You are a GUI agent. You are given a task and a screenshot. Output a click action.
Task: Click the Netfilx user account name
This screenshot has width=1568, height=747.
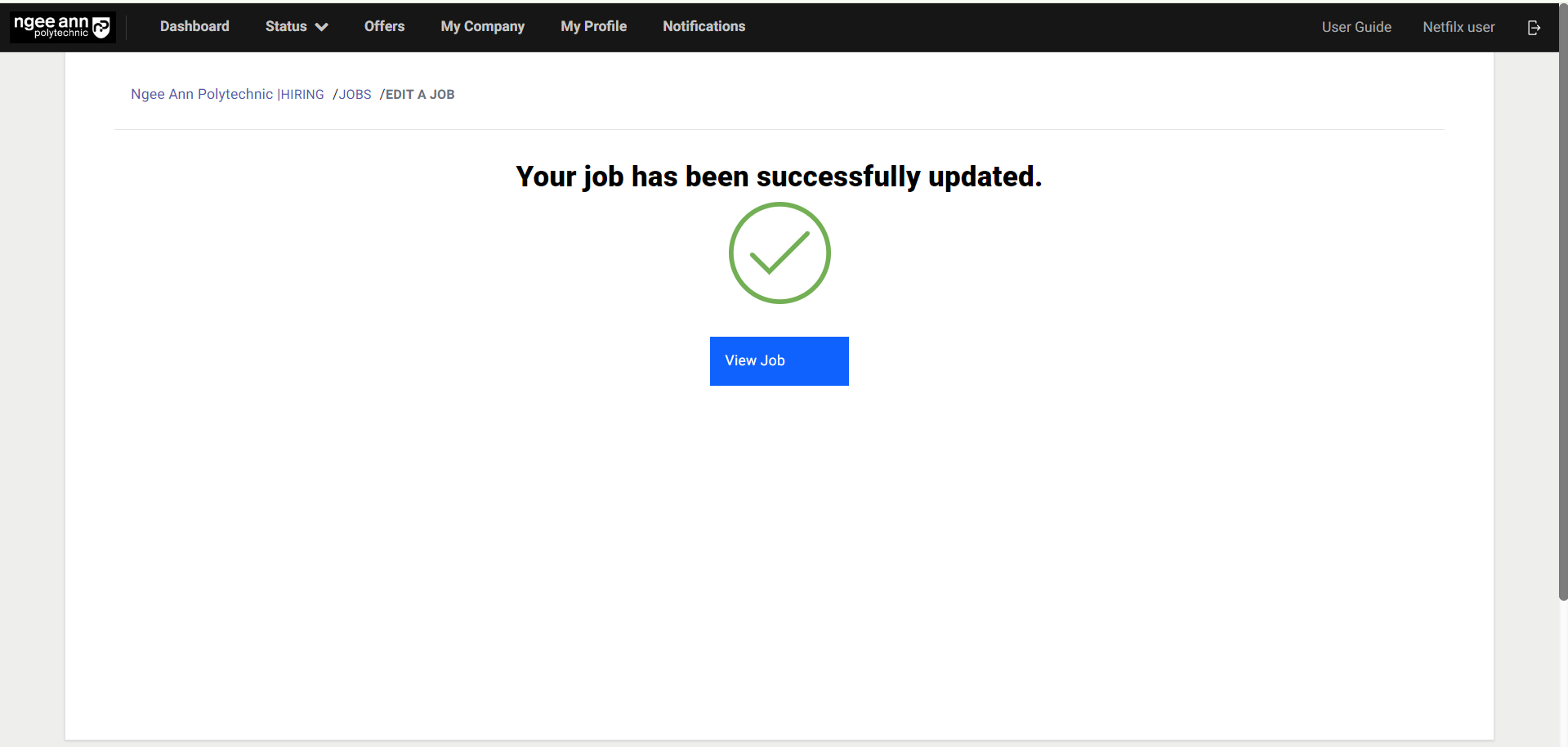click(1459, 27)
